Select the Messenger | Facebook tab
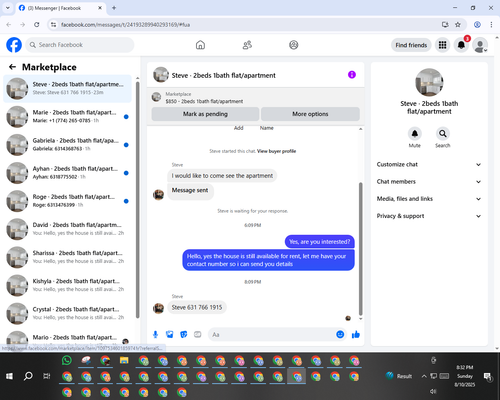The height and width of the screenshot is (400, 500). click(60, 8)
